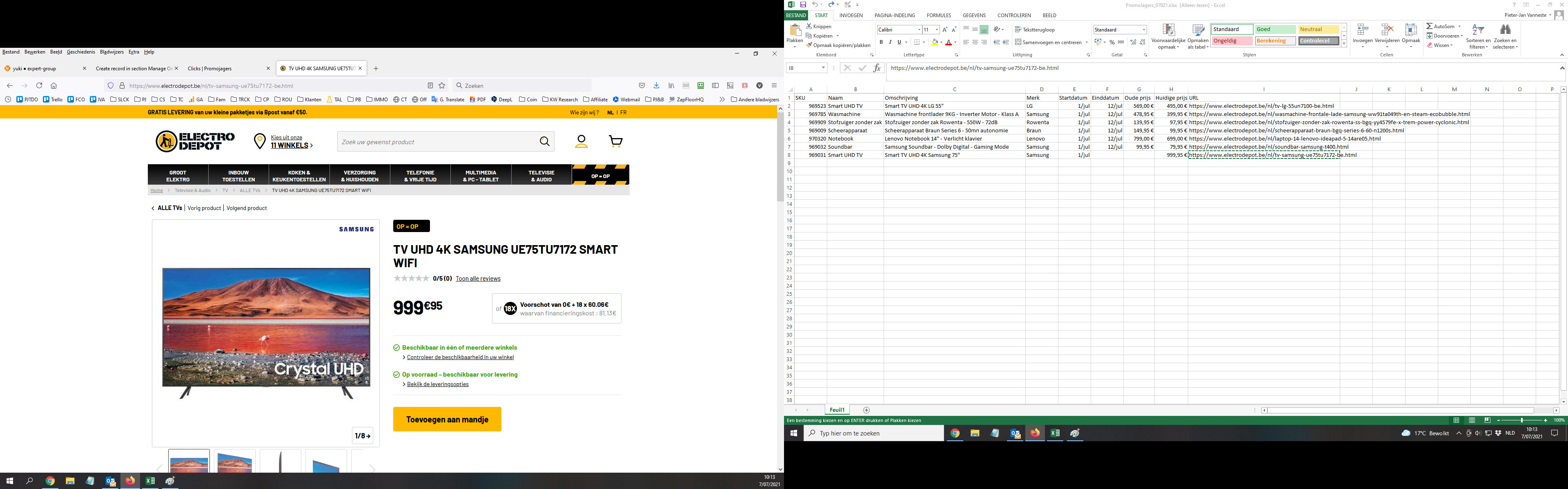Click the AutoSom sigma icon
This screenshot has width=1568, height=489.
[x=1429, y=27]
